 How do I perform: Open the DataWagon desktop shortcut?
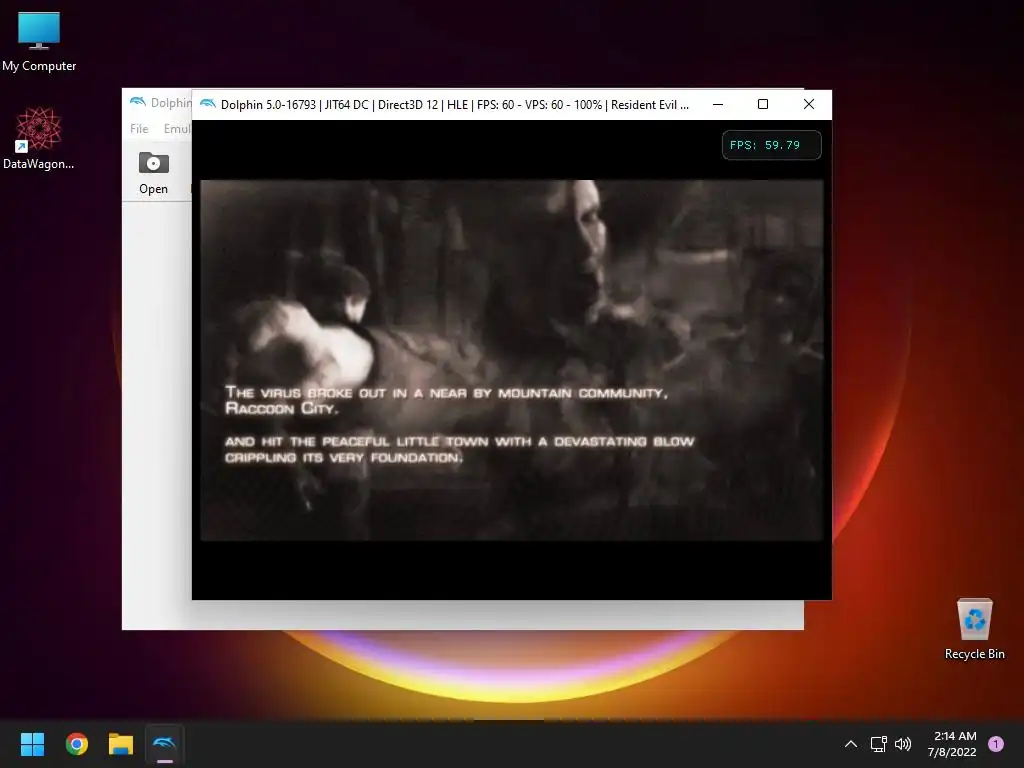pos(39,138)
